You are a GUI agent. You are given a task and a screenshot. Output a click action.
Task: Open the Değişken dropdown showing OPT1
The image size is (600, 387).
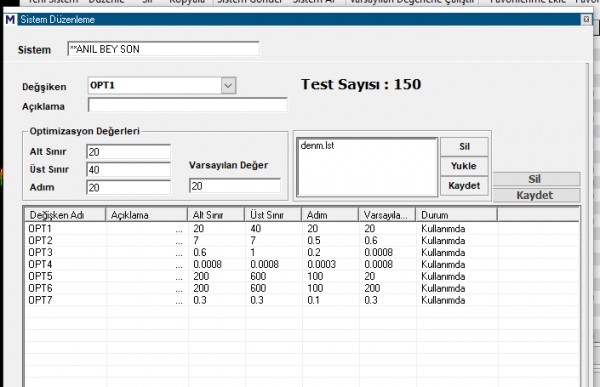point(228,85)
